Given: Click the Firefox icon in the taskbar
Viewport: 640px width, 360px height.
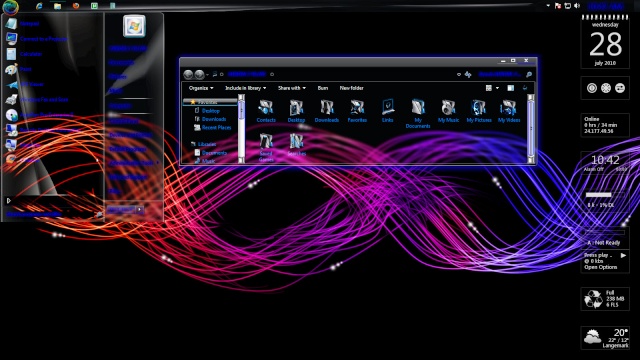Looking at the screenshot, I should click(x=76, y=6).
